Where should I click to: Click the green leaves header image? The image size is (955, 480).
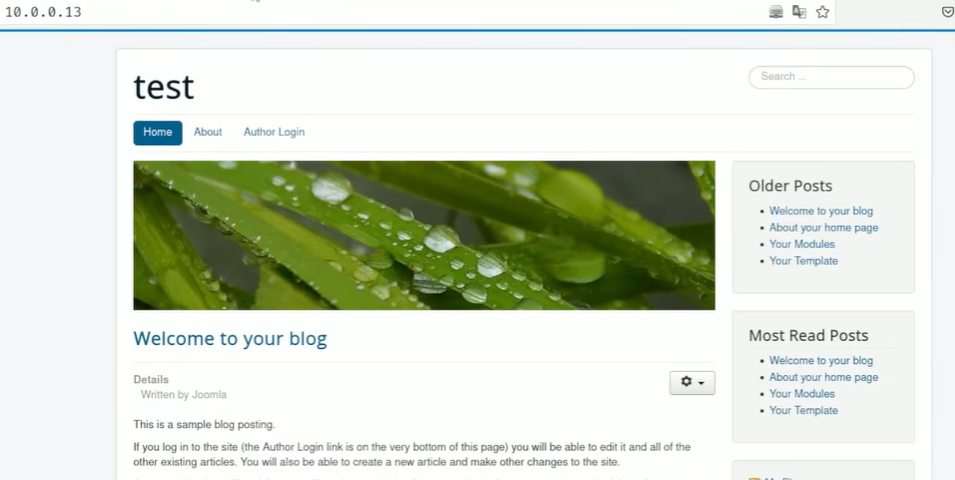(424, 235)
